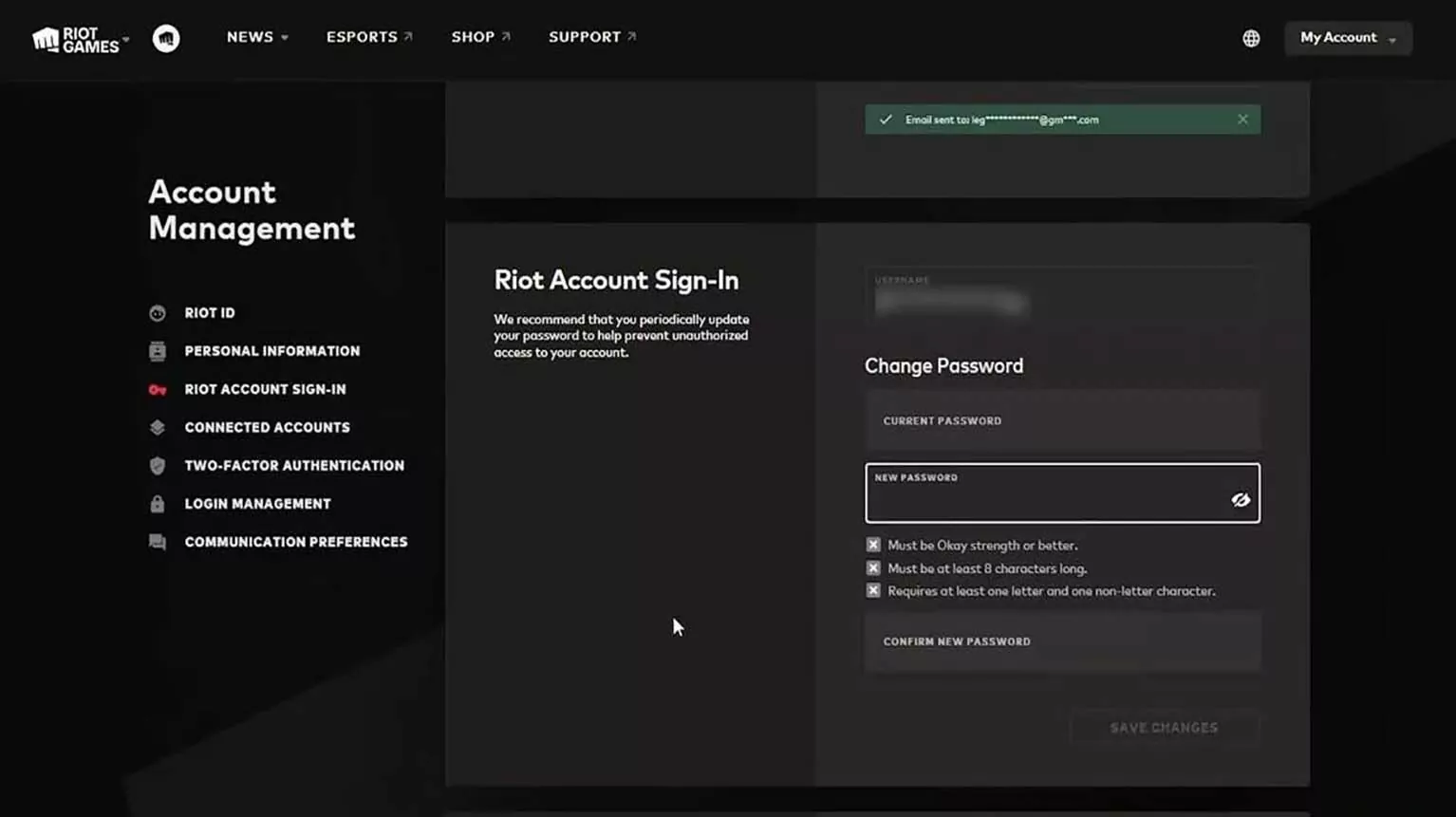1456x817 pixels.
Task: Select the key icon beside Riot Account Sign-In
Action: pos(158,389)
